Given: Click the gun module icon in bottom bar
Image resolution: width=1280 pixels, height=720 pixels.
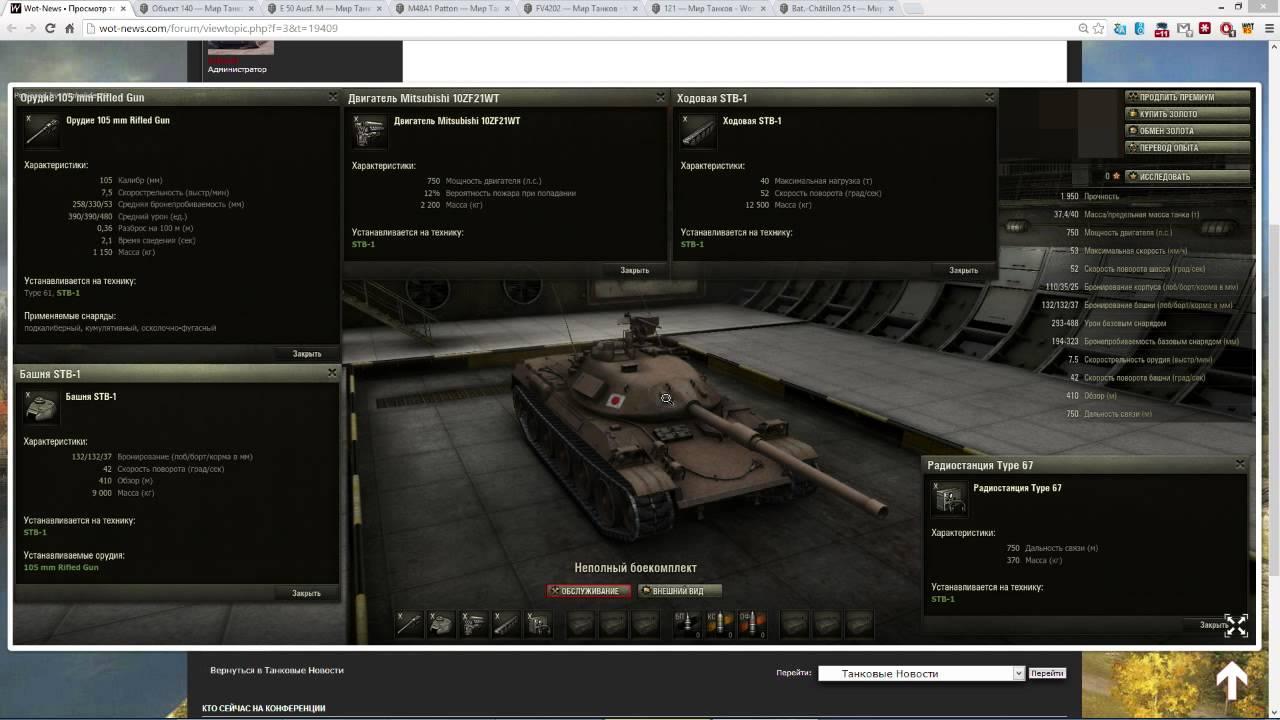Looking at the screenshot, I should click(409, 625).
